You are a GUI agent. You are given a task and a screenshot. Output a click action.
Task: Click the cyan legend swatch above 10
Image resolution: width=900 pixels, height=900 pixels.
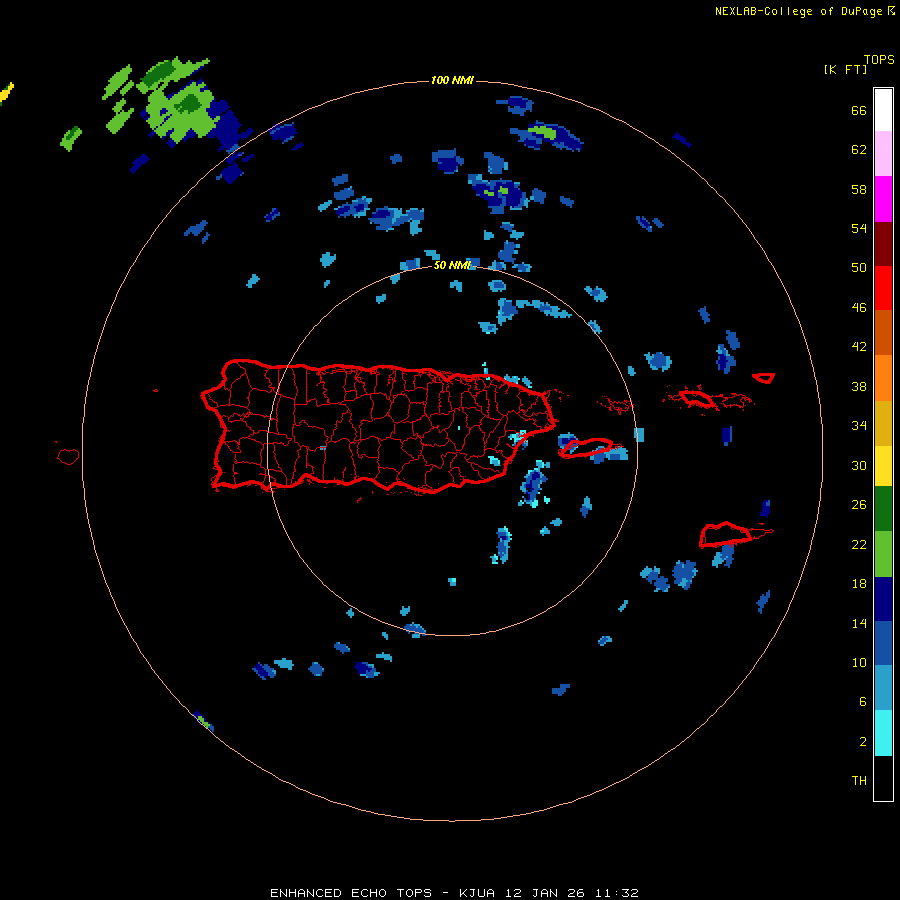pyautogui.click(x=883, y=733)
